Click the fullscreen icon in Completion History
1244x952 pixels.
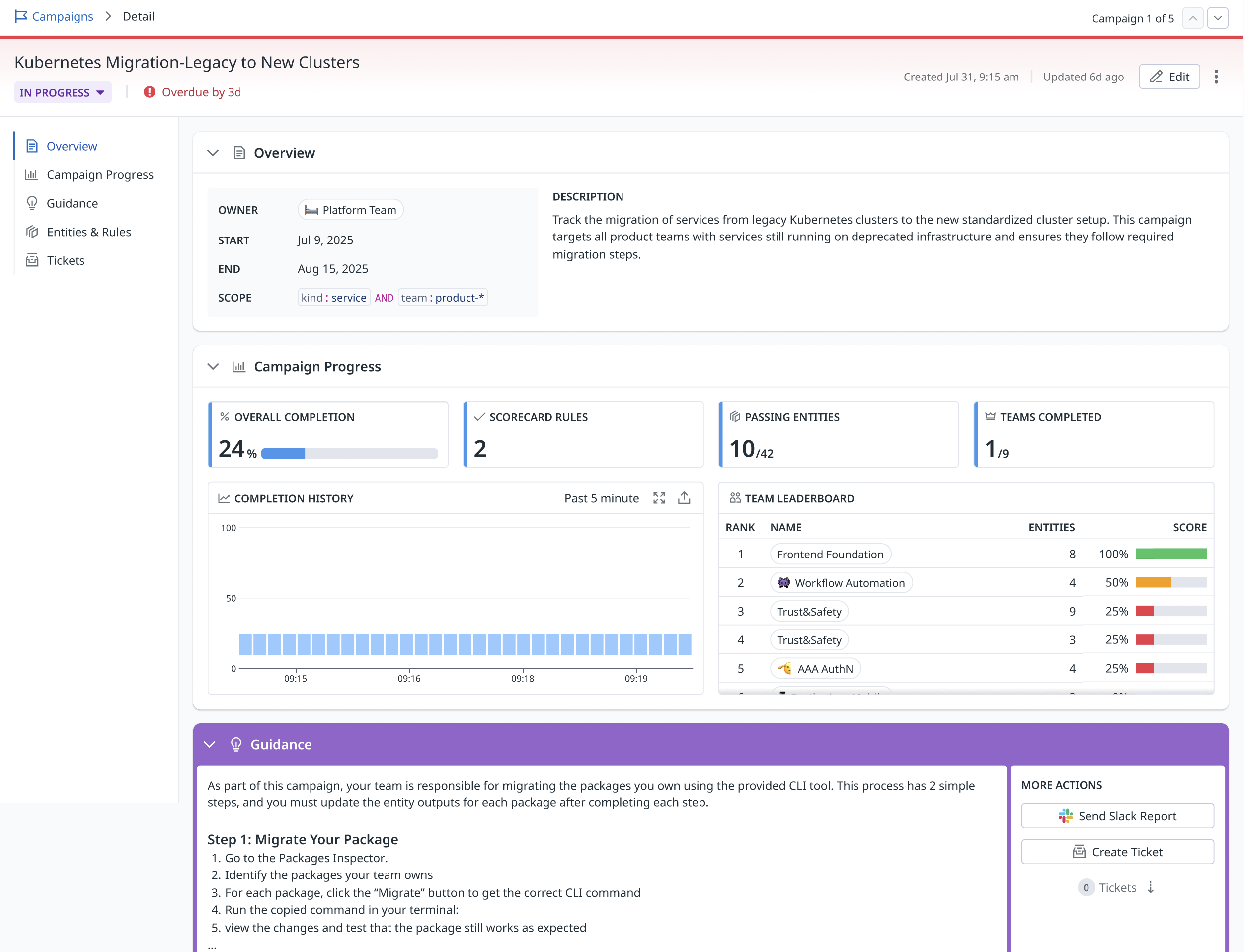tap(659, 498)
